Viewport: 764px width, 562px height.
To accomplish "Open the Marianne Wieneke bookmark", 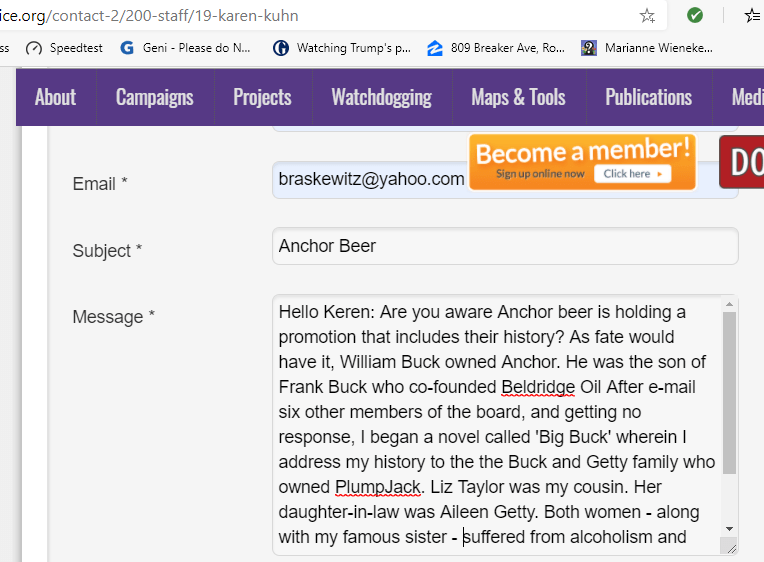I will [x=647, y=48].
